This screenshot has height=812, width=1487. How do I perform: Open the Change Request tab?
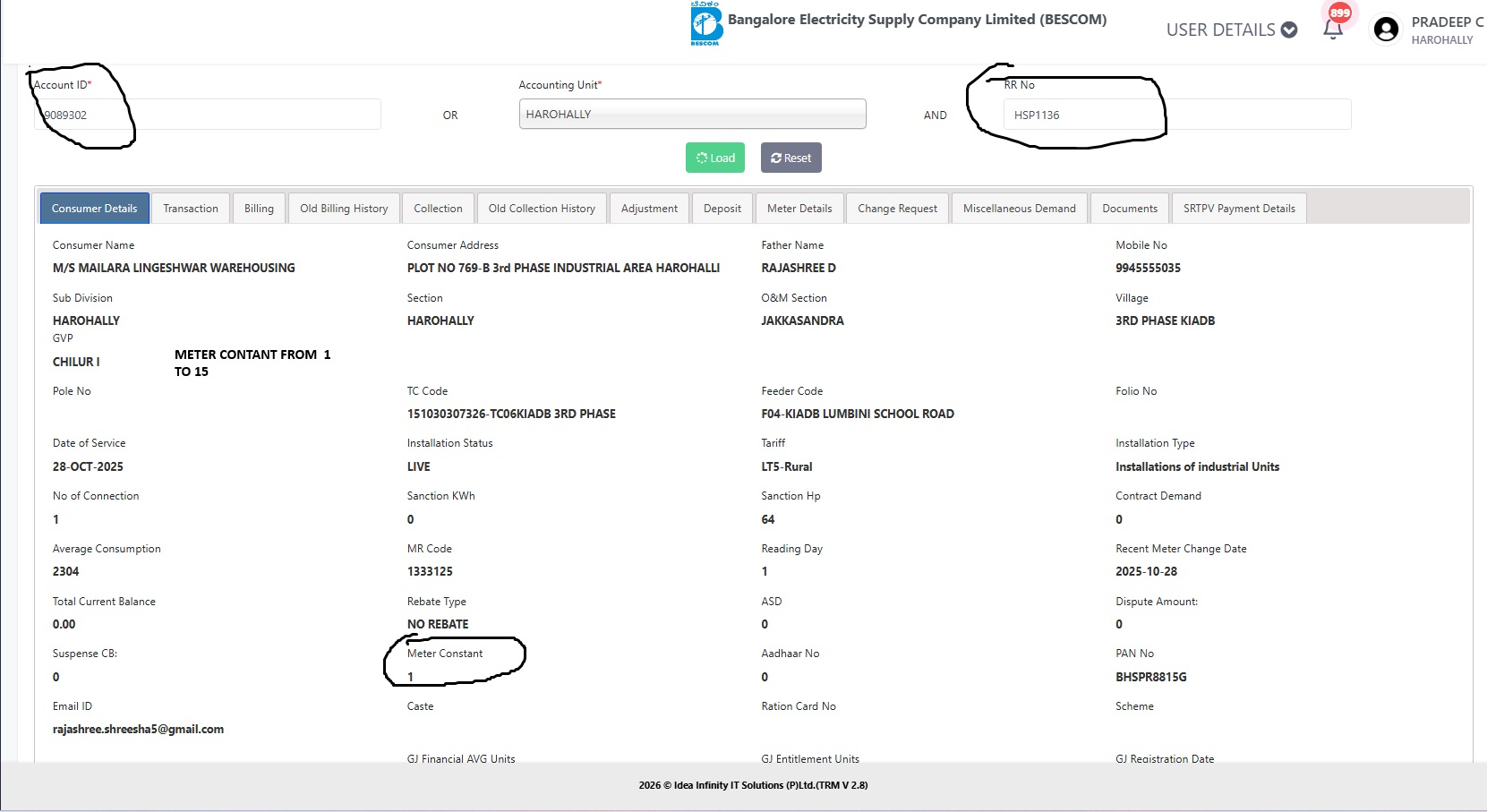(x=897, y=209)
